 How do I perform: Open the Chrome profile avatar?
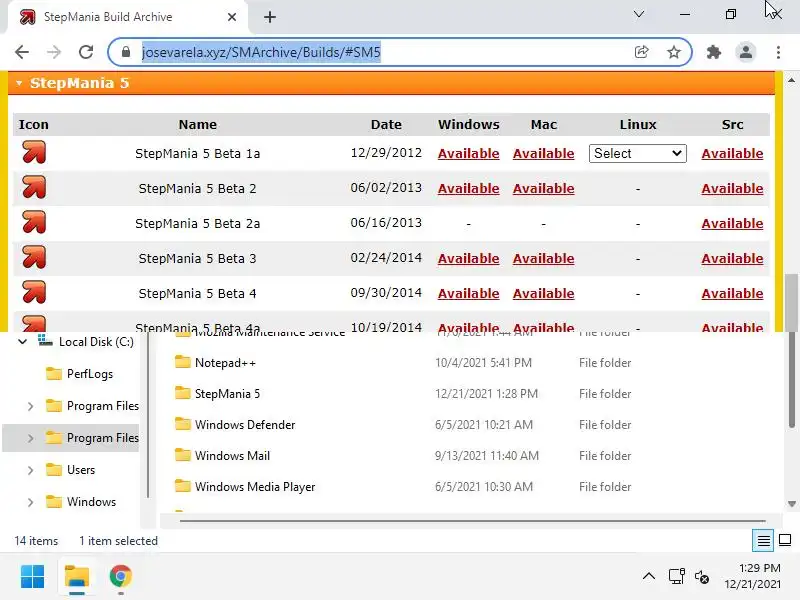[x=746, y=52]
